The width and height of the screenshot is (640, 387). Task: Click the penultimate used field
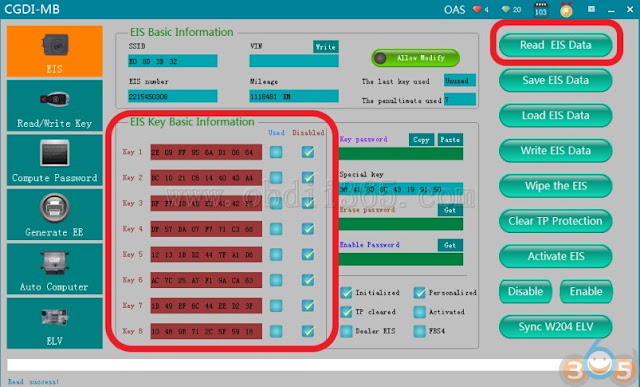[460, 99]
